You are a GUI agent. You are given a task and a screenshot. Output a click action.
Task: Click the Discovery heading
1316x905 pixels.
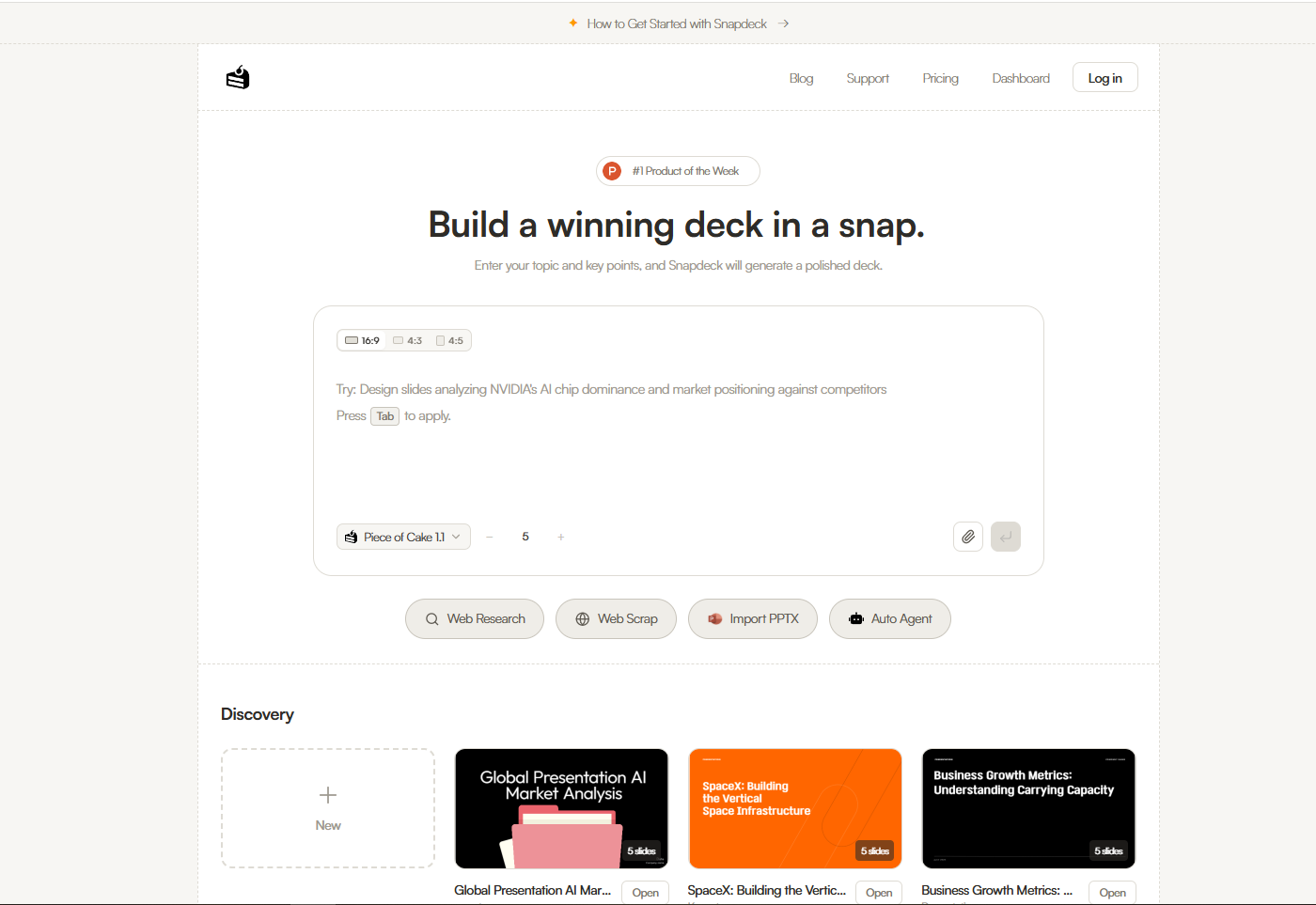[258, 714]
